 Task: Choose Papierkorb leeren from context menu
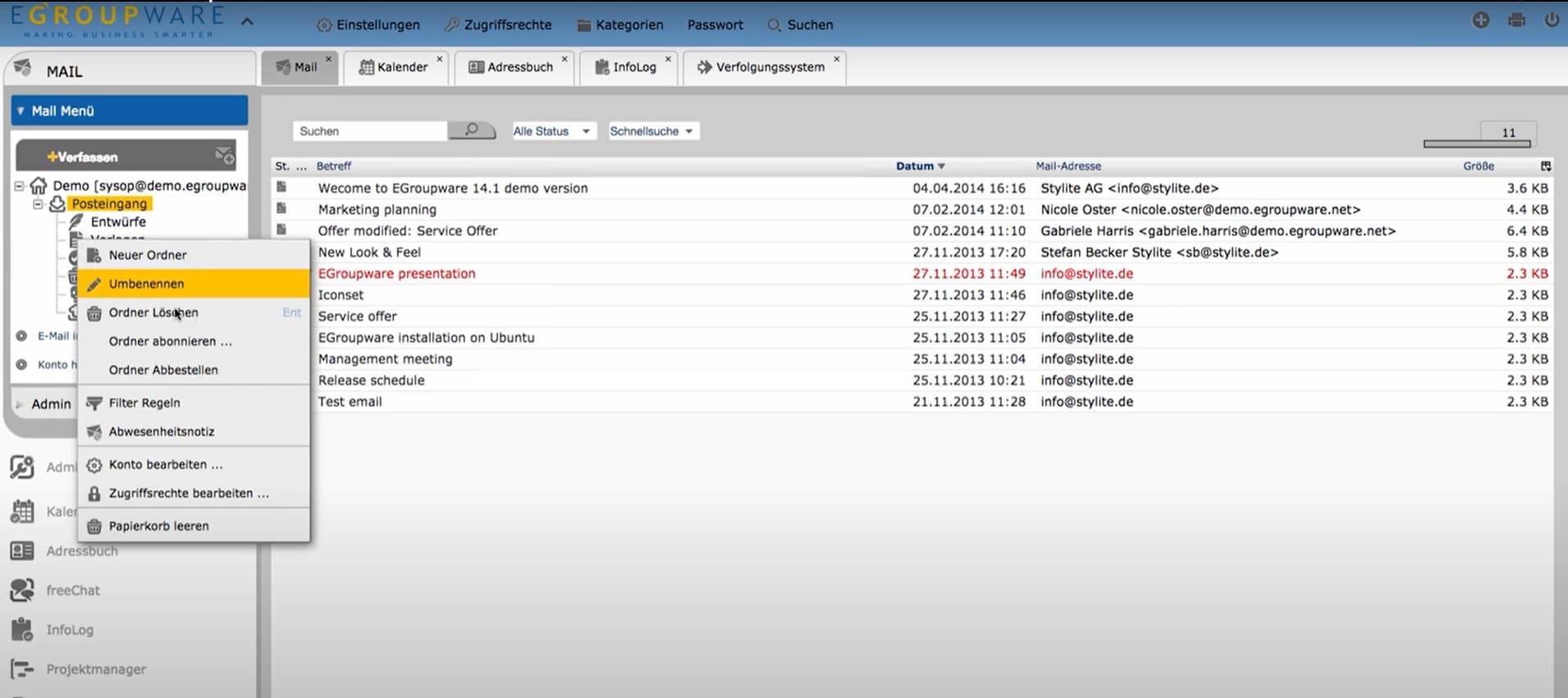[x=194, y=526]
